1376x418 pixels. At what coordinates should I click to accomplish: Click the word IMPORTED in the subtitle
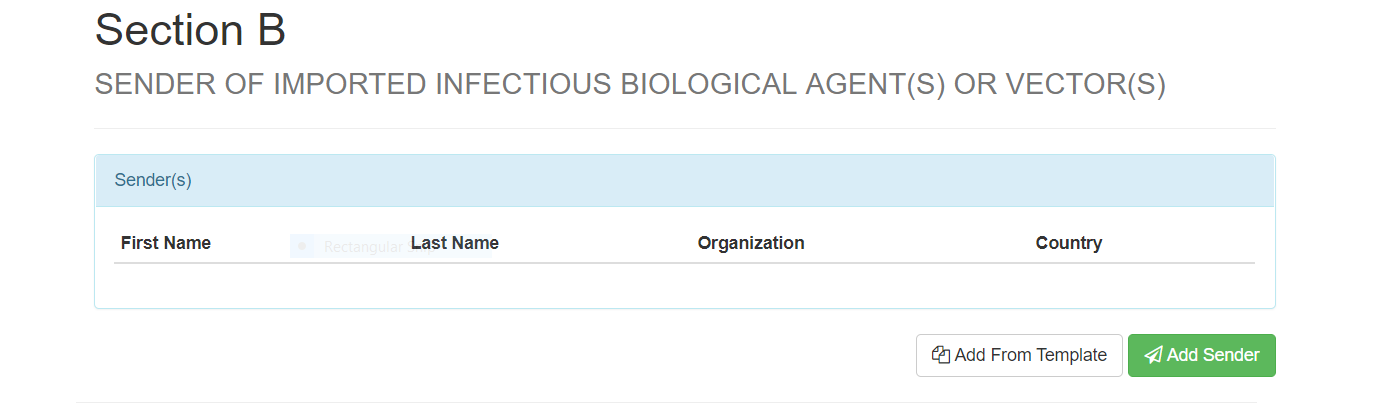point(350,85)
